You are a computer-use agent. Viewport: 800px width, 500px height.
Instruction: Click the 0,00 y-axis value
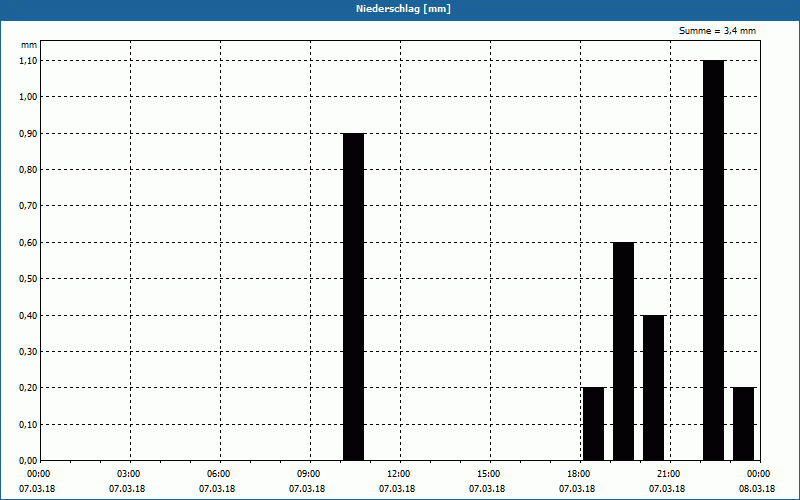[x=28, y=461]
